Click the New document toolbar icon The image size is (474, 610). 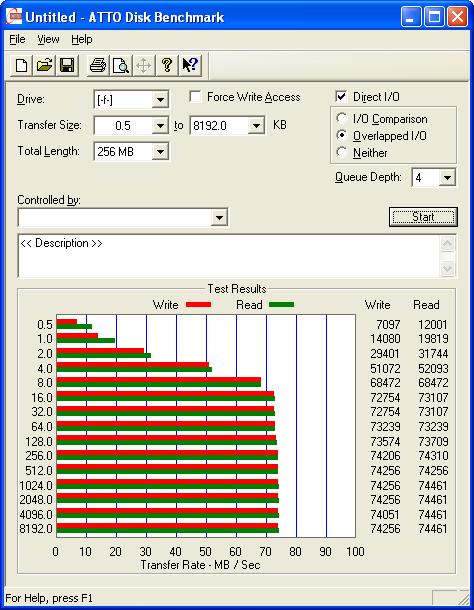click(21, 65)
